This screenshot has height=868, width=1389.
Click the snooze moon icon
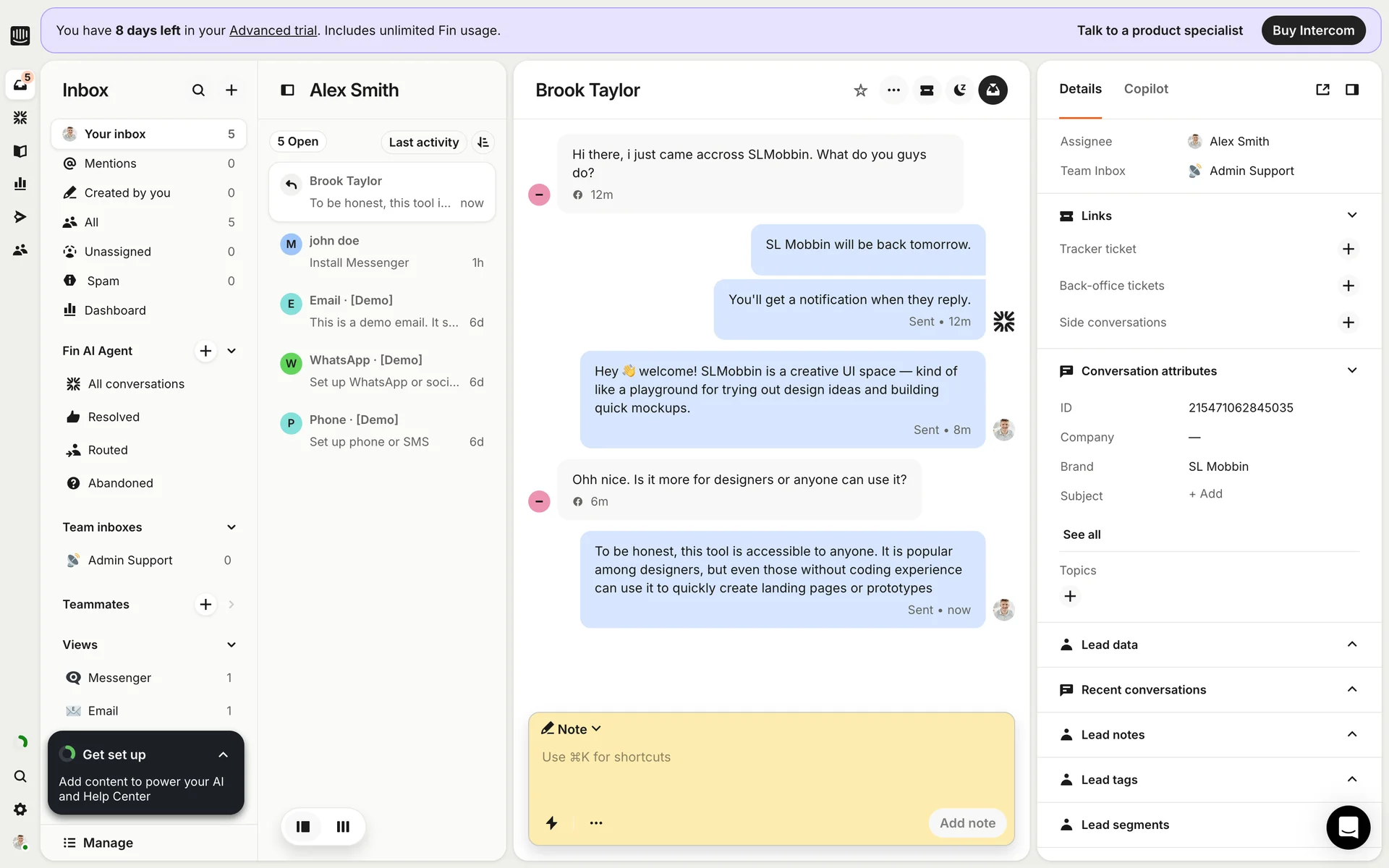[959, 90]
